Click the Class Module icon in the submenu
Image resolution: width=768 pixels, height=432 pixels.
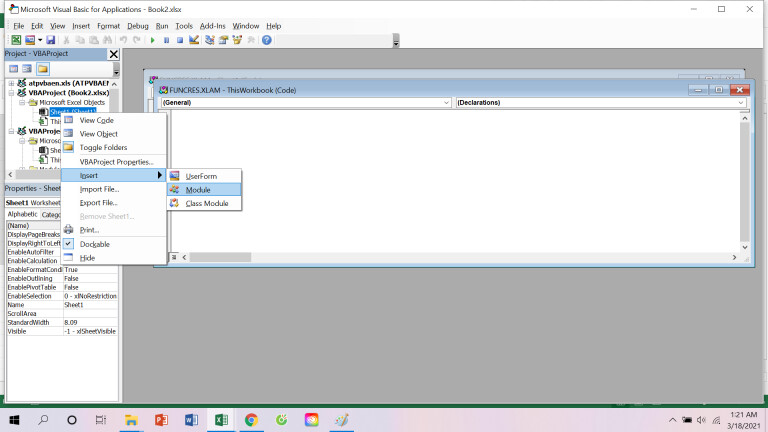click(175, 203)
